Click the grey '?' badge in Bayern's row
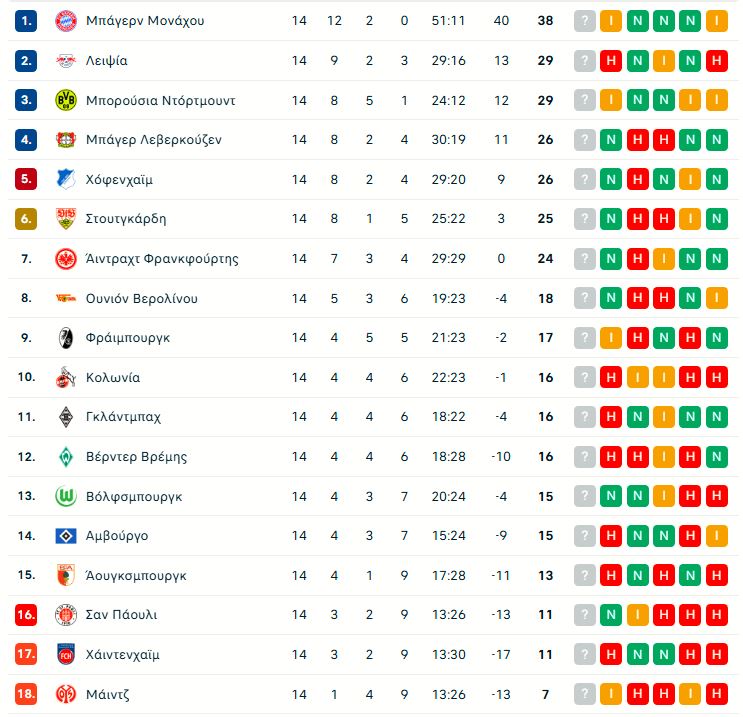The height and width of the screenshot is (717, 743). point(584,21)
